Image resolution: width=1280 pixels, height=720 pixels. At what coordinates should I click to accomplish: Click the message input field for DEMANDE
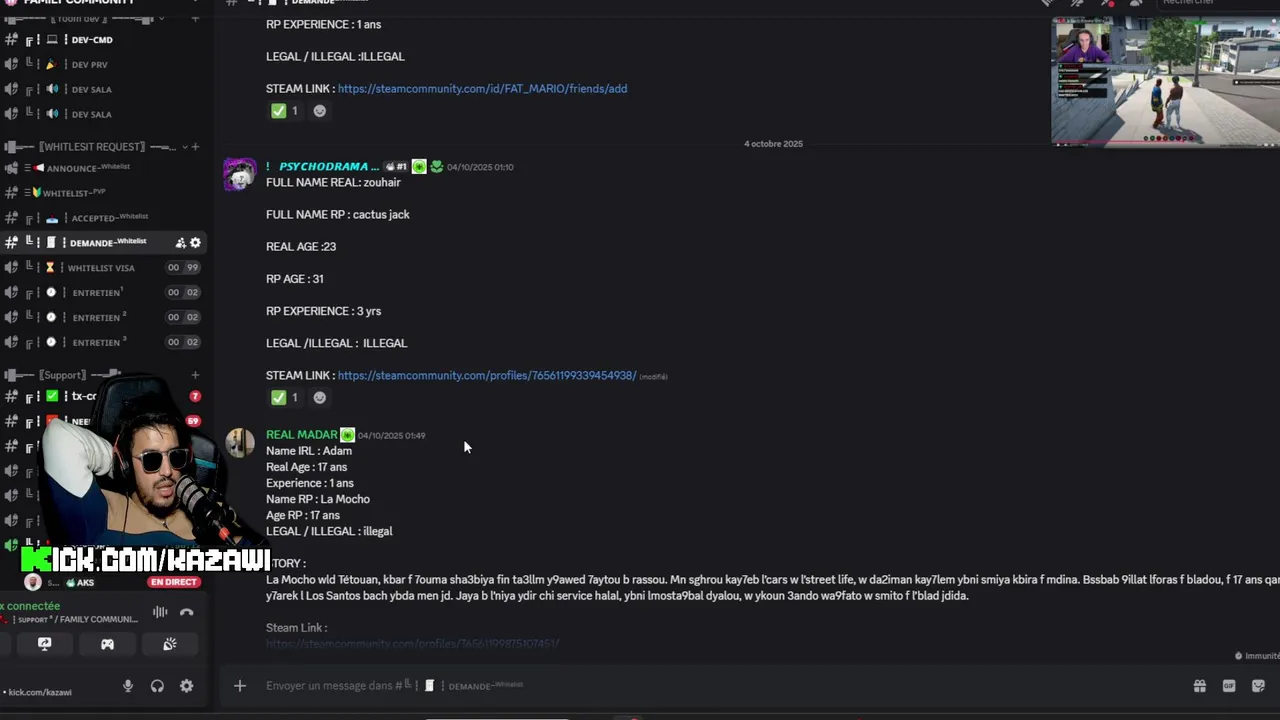[700, 686]
